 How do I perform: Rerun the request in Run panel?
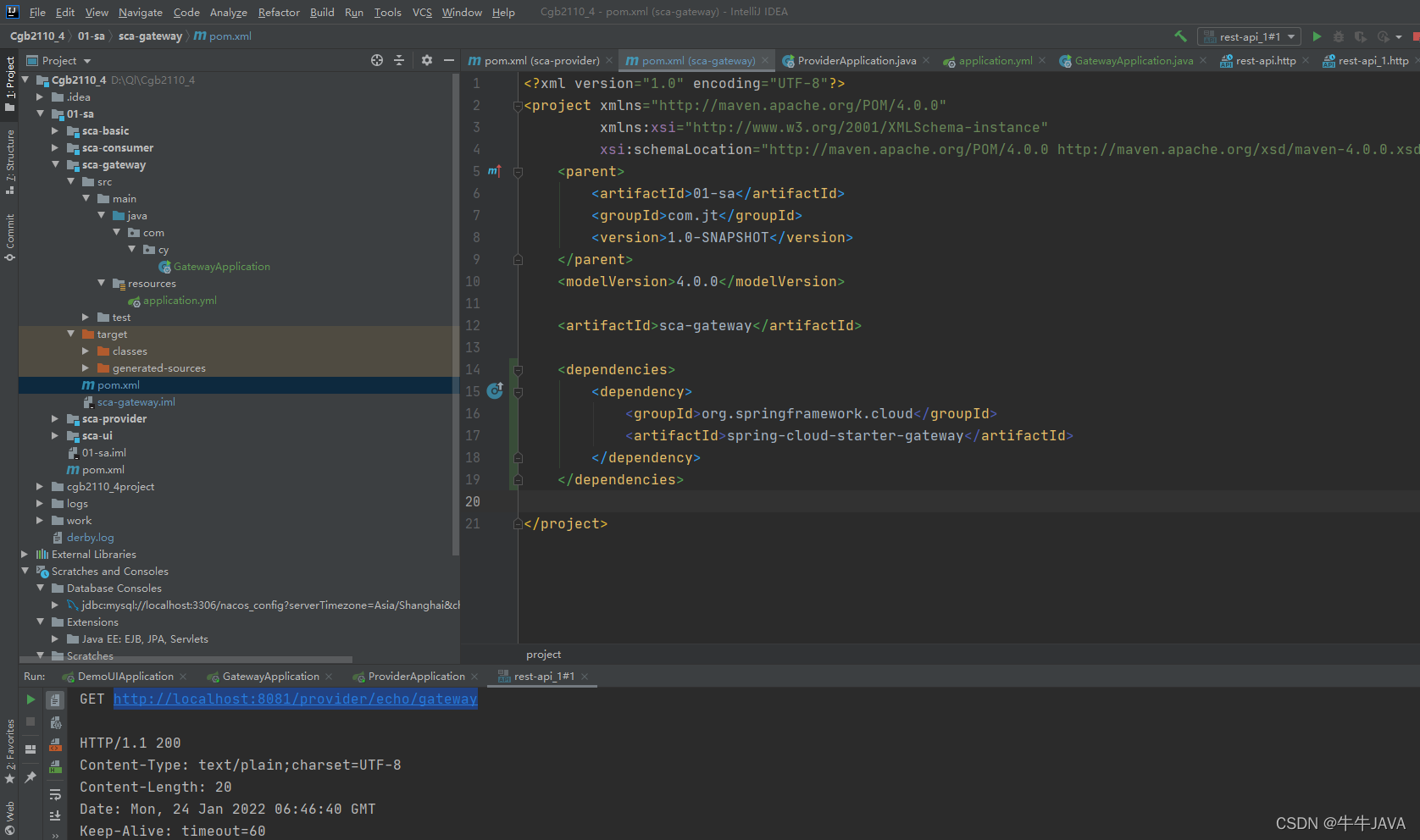pyautogui.click(x=31, y=699)
